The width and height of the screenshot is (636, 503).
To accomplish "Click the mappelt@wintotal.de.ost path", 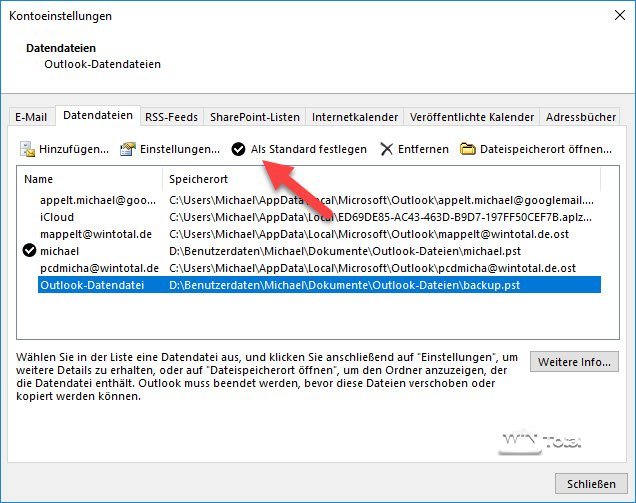I will (x=369, y=234).
